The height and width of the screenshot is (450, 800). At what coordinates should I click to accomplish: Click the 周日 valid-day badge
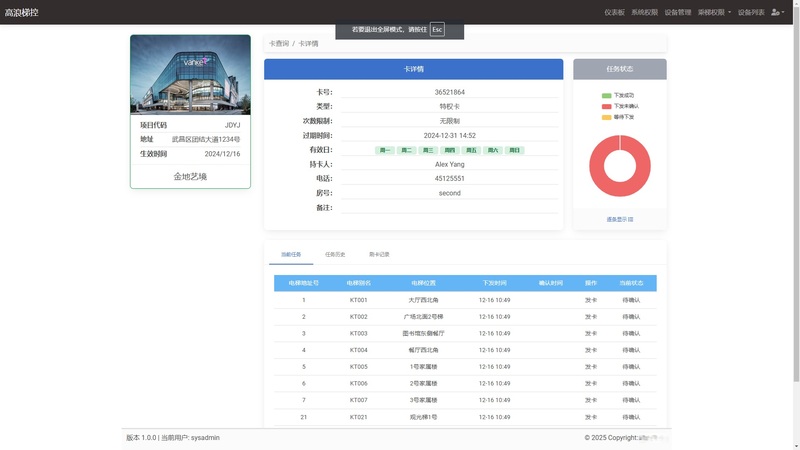coord(514,150)
